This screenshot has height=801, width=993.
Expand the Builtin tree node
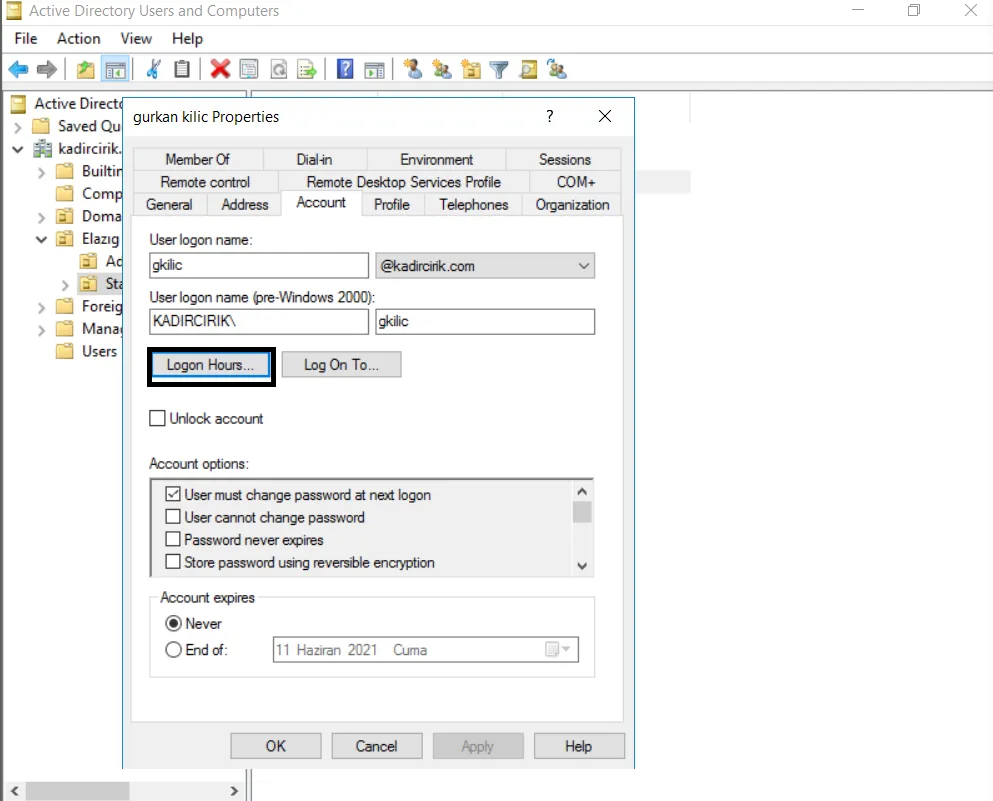[x=41, y=172]
